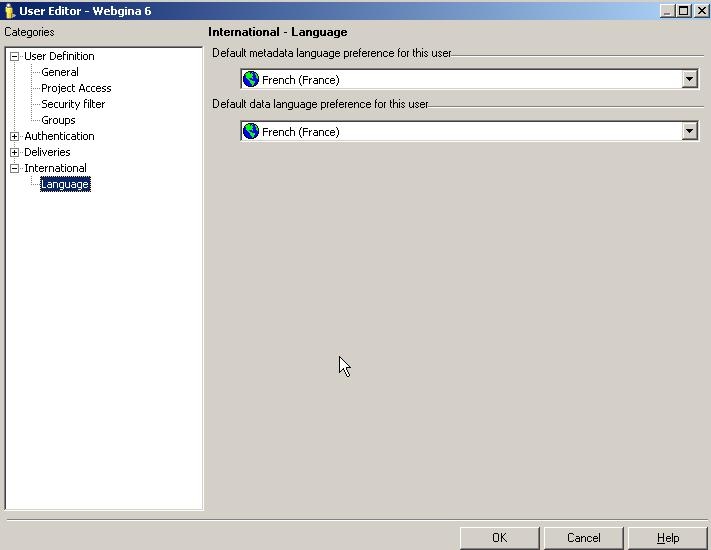Select the Language tree item
The image size is (711, 550).
65,184
